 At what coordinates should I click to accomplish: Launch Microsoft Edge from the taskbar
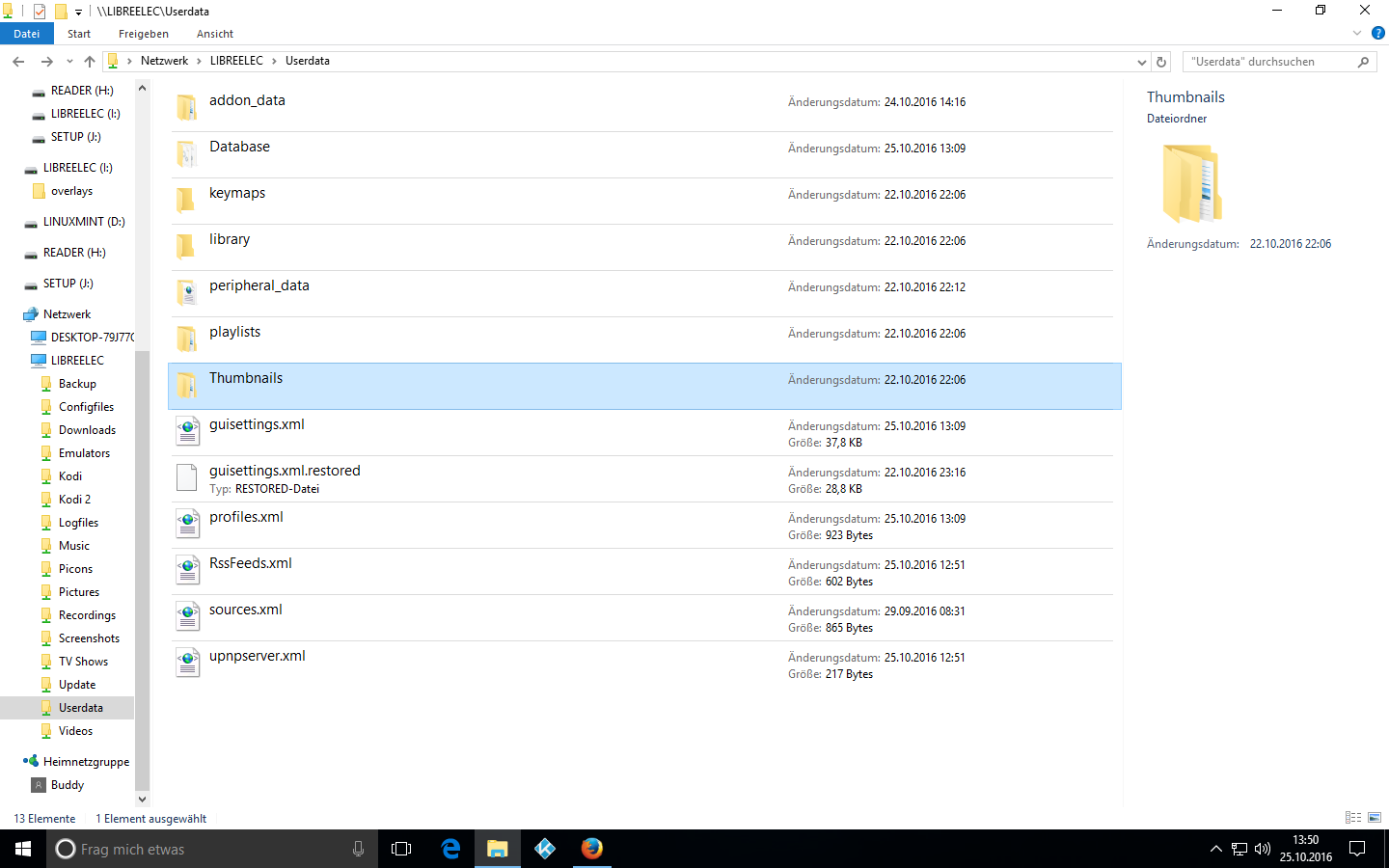click(x=450, y=849)
